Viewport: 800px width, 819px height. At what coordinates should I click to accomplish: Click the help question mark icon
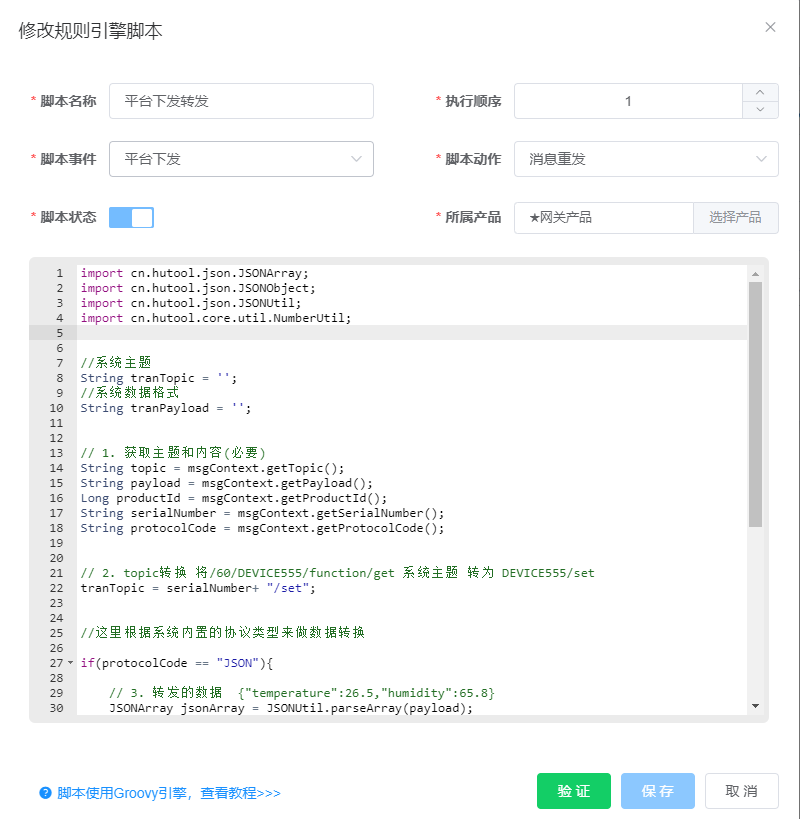click(45, 793)
